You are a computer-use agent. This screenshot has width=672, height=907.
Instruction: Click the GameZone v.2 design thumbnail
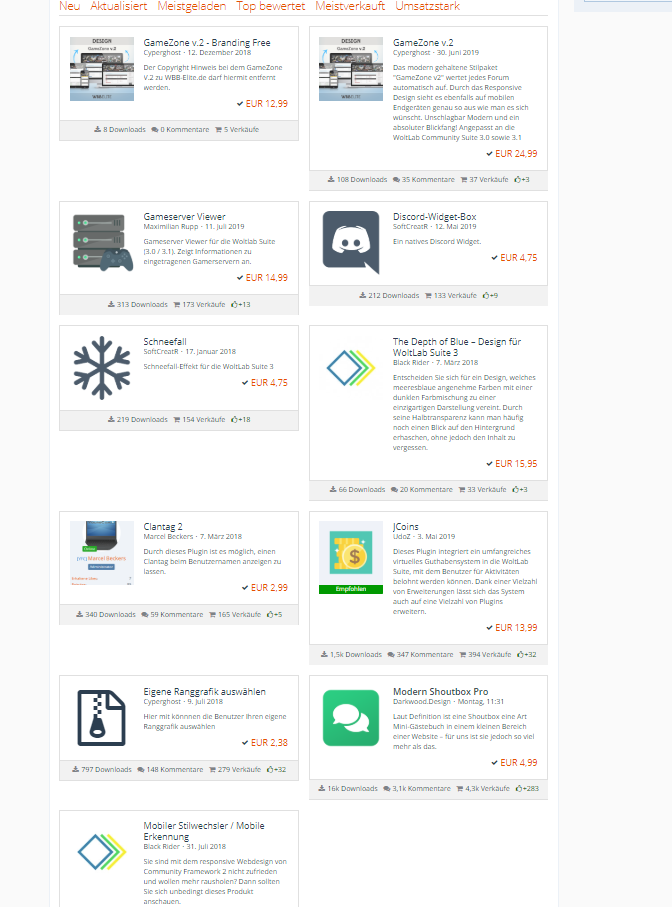click(x=350, y=68)
